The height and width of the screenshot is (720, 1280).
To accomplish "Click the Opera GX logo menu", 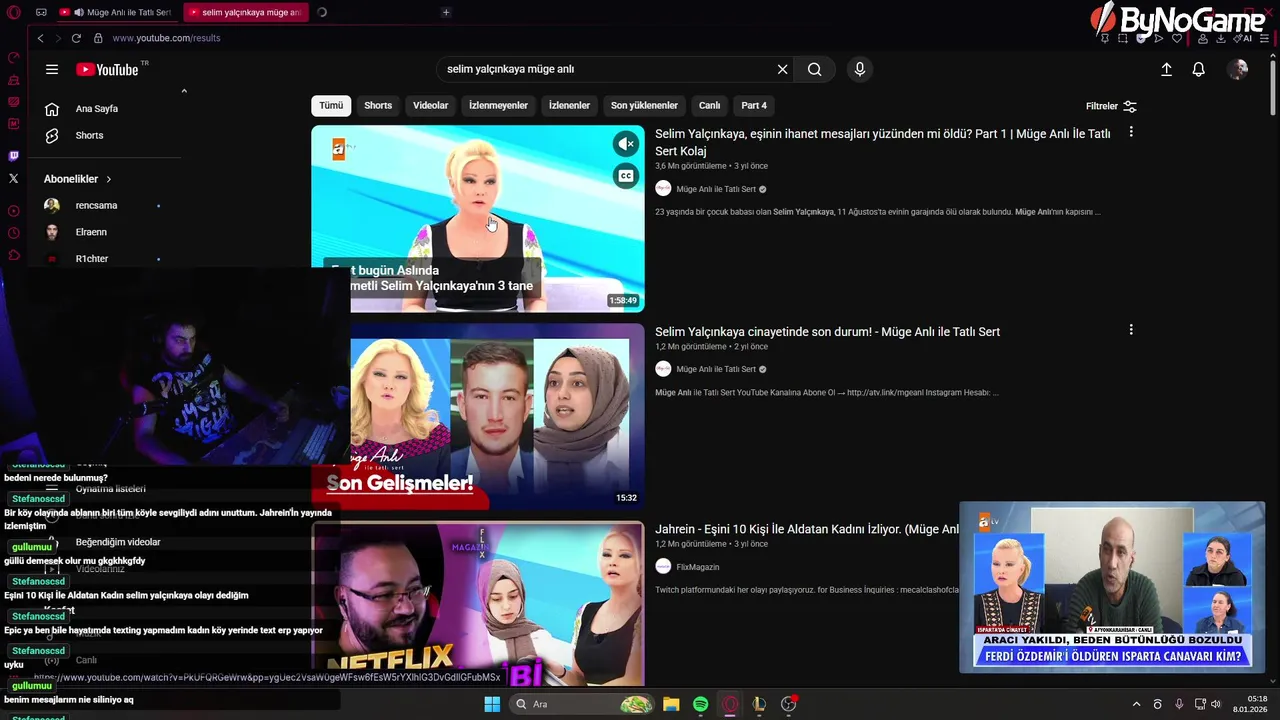I will 13,13.
